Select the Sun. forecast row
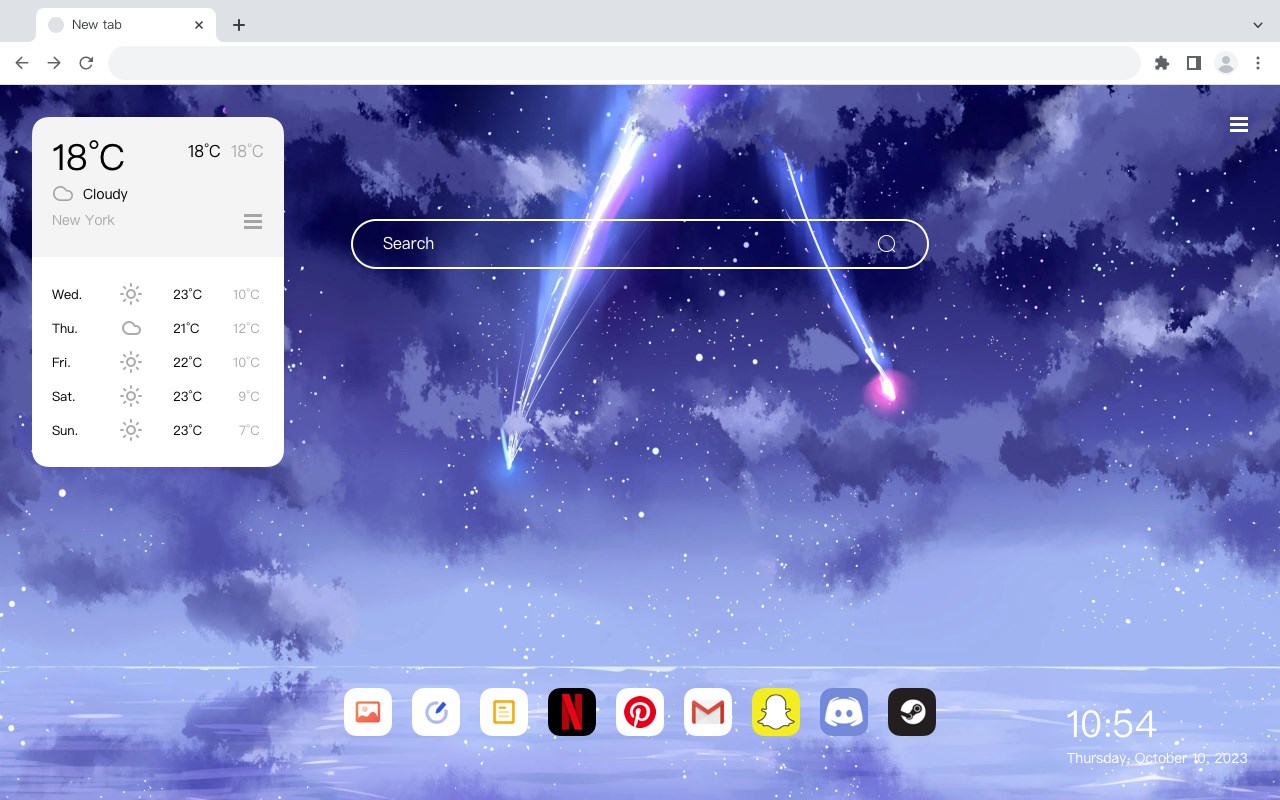Screen dimensions: 1280x800 158,430
